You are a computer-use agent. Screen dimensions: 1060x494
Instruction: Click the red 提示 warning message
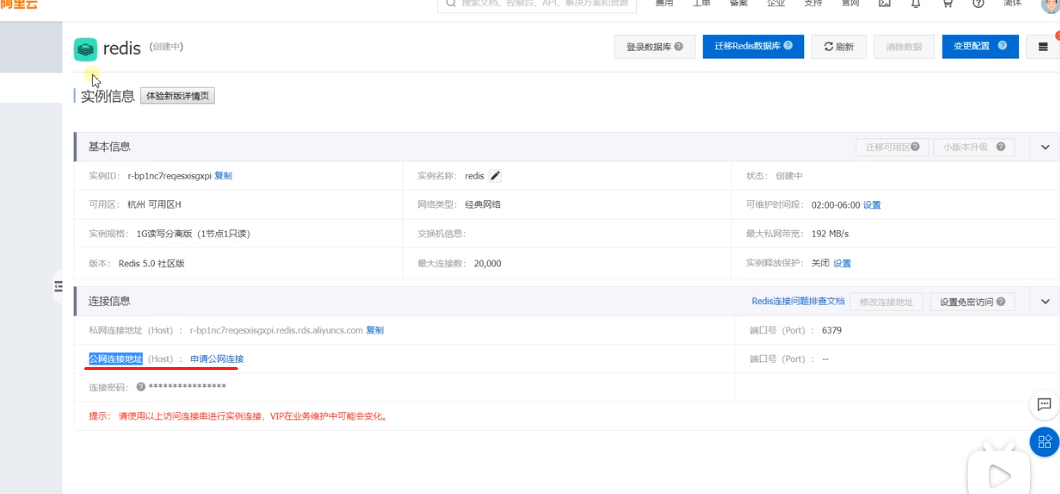coord(238,416)
